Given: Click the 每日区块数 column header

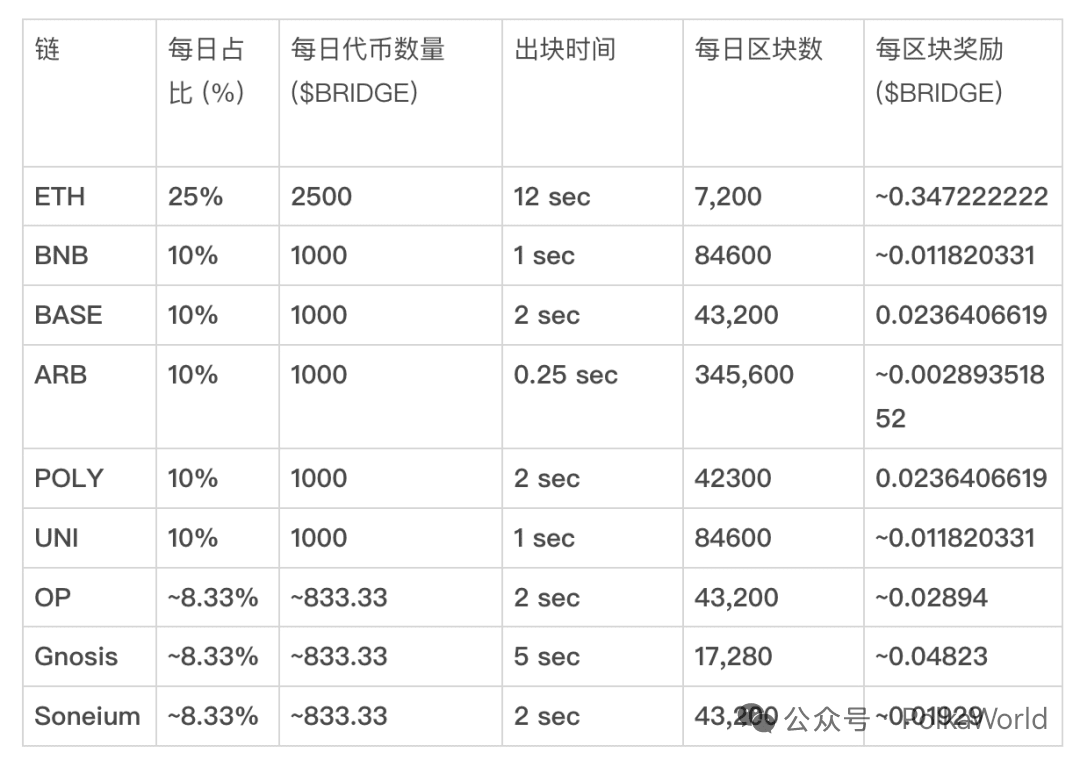Looking at the screenshot, I should (x=758, y=49).
